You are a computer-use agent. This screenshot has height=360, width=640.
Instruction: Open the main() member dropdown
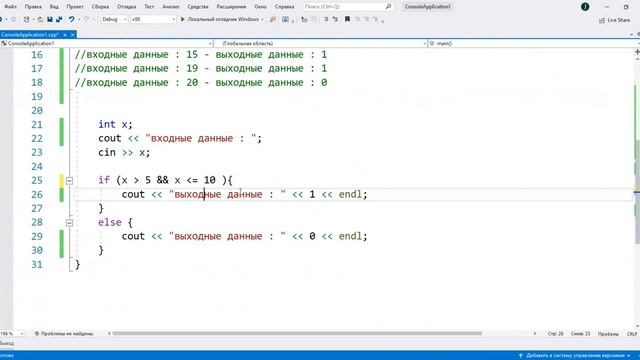pyautogui.click(x=534, y=43)
